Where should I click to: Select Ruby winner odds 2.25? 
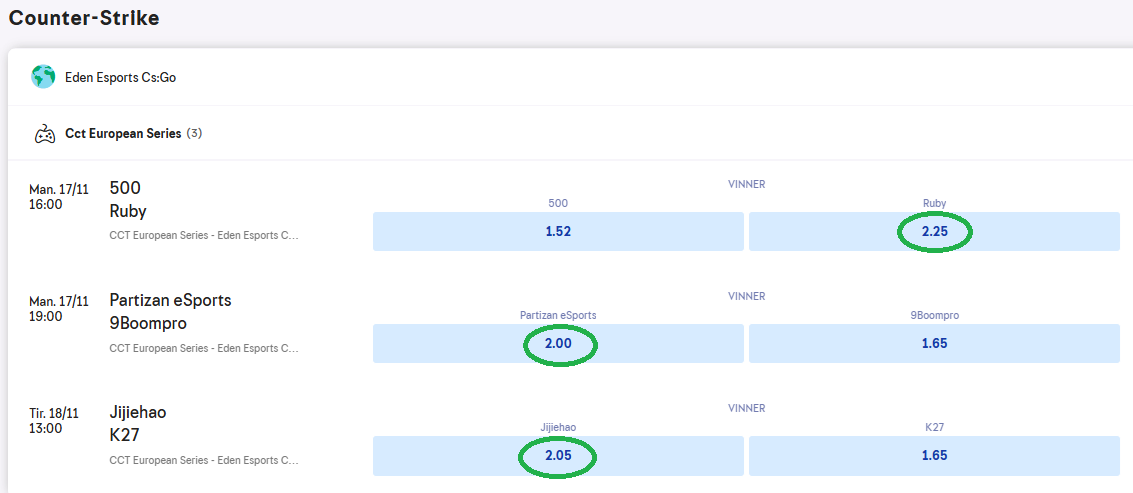point(934,231)
